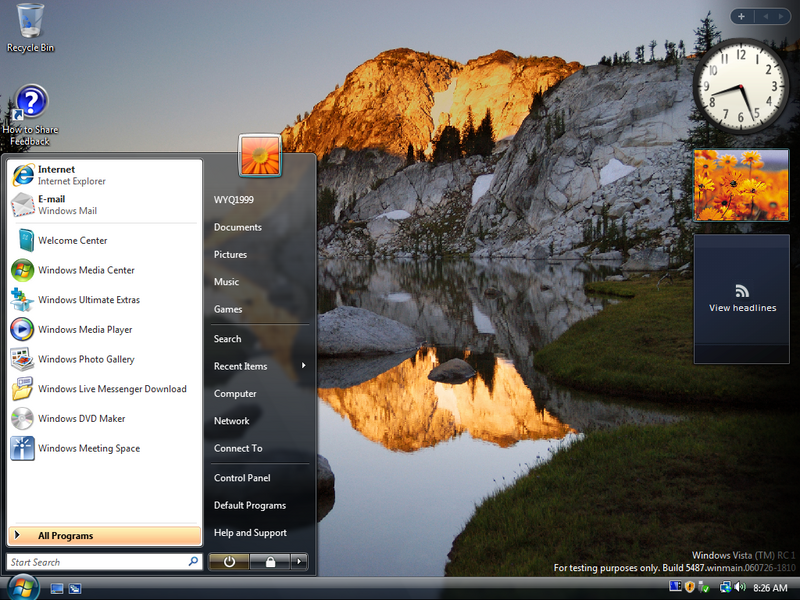800x600 pixels.
Task: Click the Start Search input box
Action: point(97,562)
